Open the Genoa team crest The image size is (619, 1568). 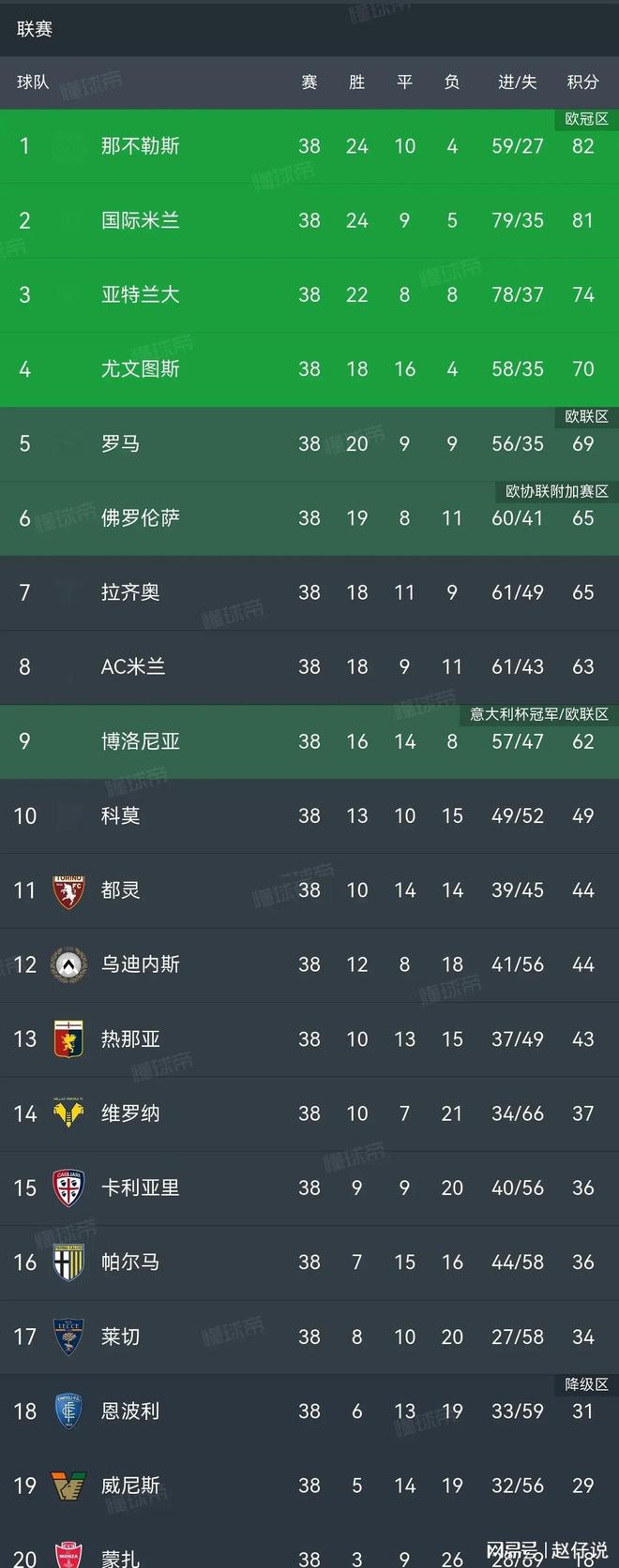(69, 1038)
